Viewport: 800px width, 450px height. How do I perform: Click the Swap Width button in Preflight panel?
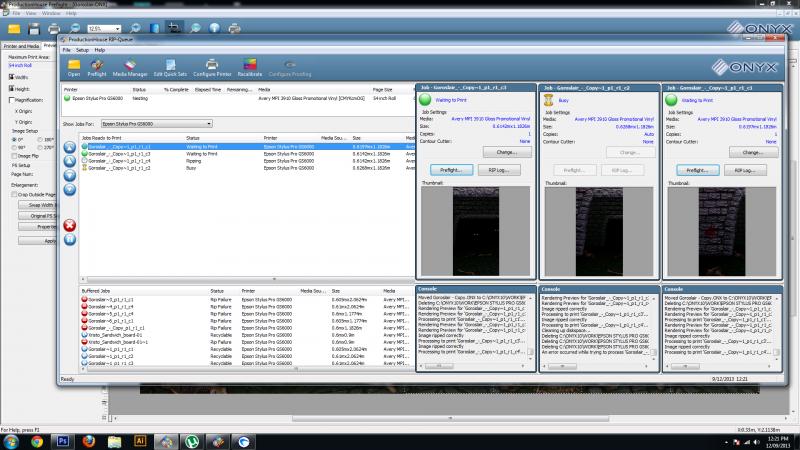tap(38, 205)
